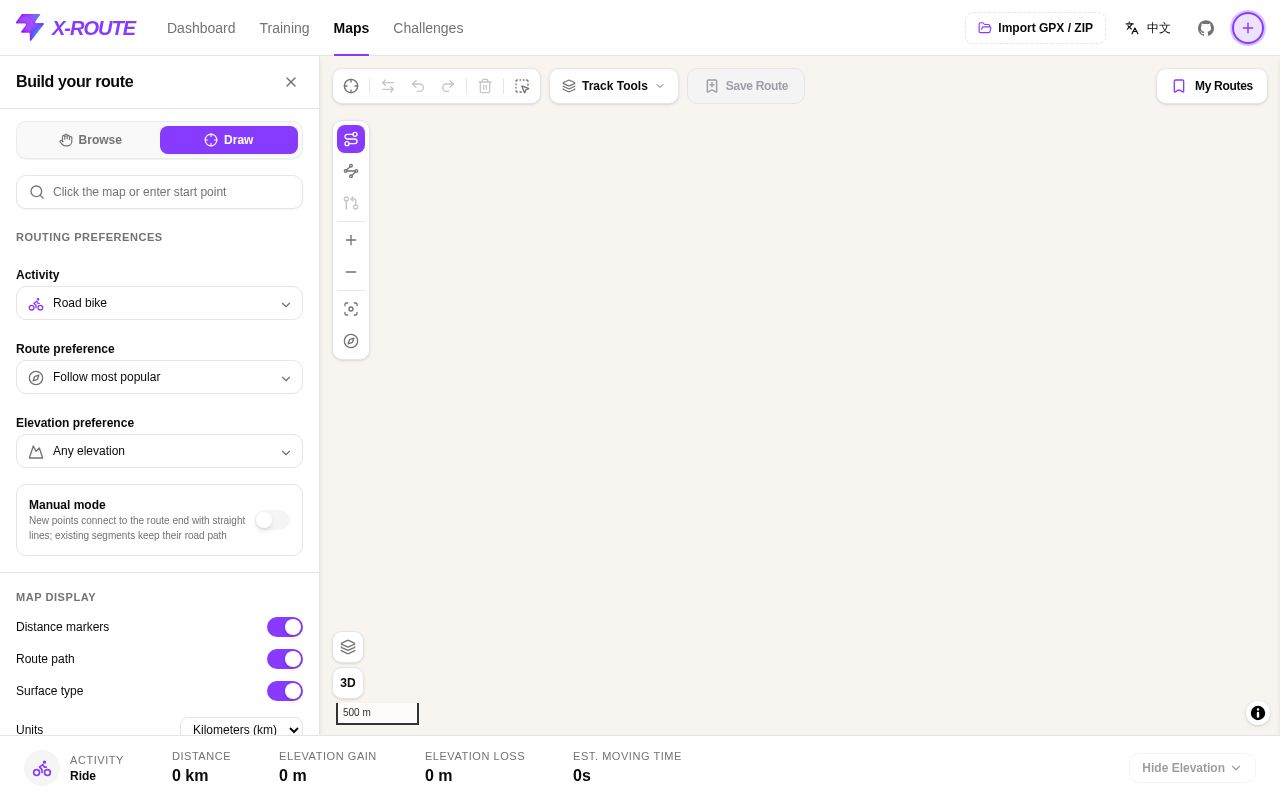The image size is (1280, 800).
Task: Click the greyed-out route direction tool icon
Action: (x=351, y=203)
